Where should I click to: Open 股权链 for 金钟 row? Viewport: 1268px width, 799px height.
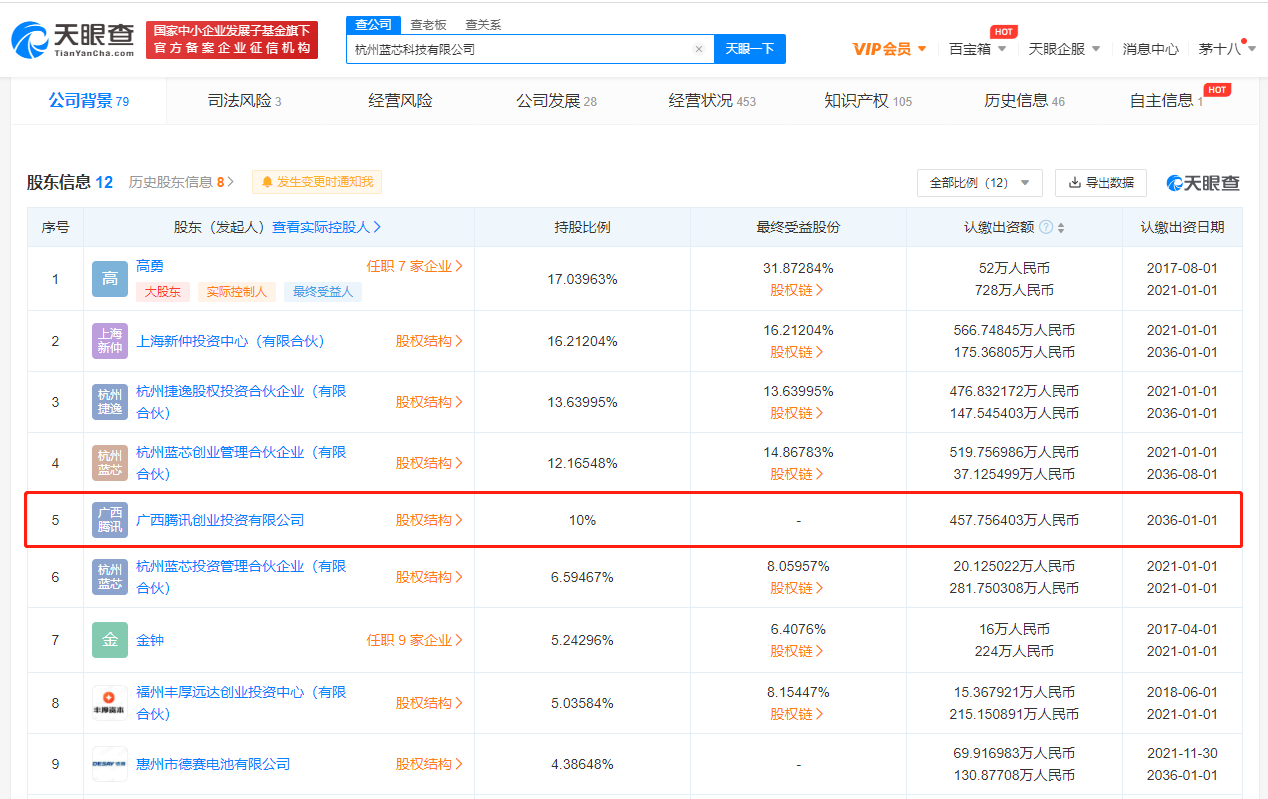tap(797, 651)
